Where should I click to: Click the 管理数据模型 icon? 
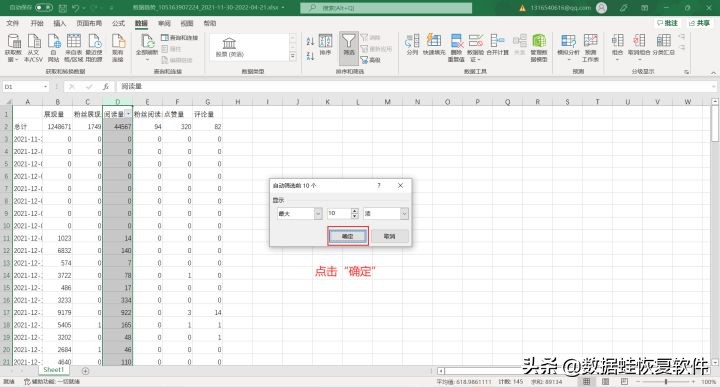(x=539, y=47)
